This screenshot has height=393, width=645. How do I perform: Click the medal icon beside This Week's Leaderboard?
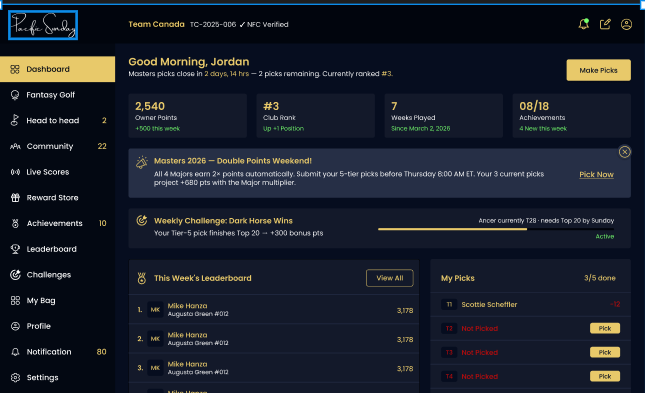click(142, 279)
